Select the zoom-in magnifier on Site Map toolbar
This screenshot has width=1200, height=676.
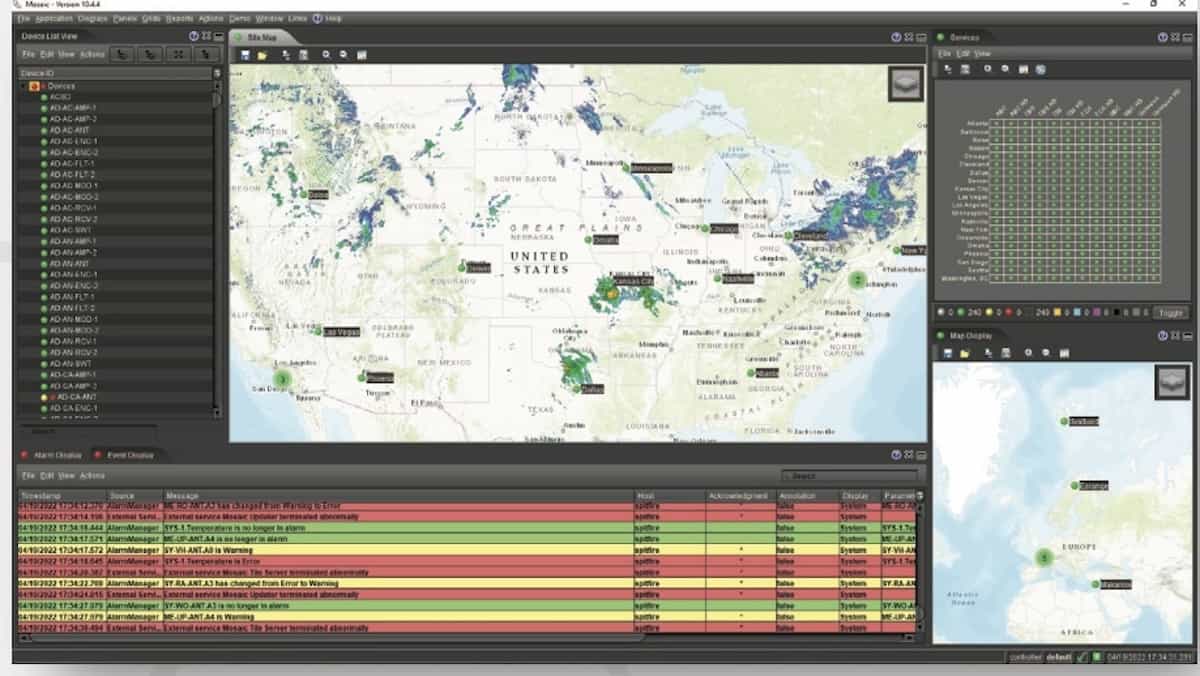(327, 54)
